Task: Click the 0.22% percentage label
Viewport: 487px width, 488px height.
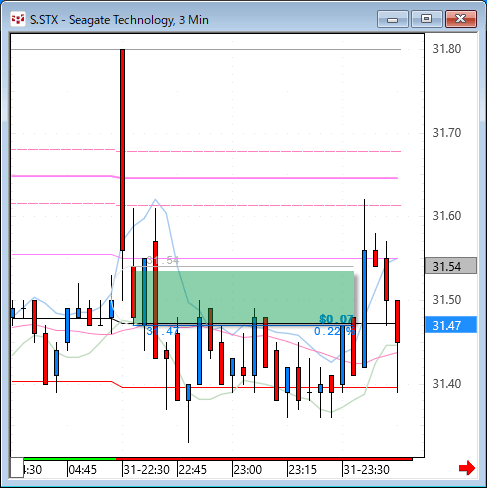Action: pyautogui.click(x=335, y=331)
